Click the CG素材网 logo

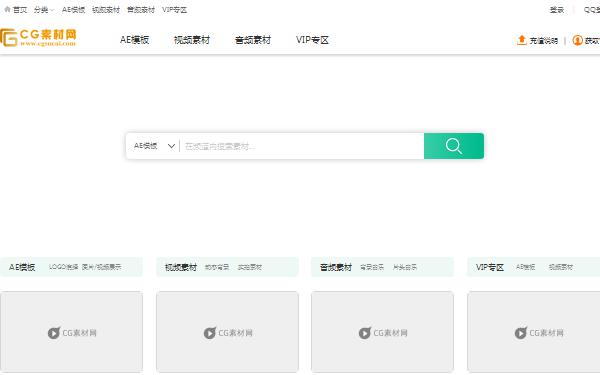38,38
